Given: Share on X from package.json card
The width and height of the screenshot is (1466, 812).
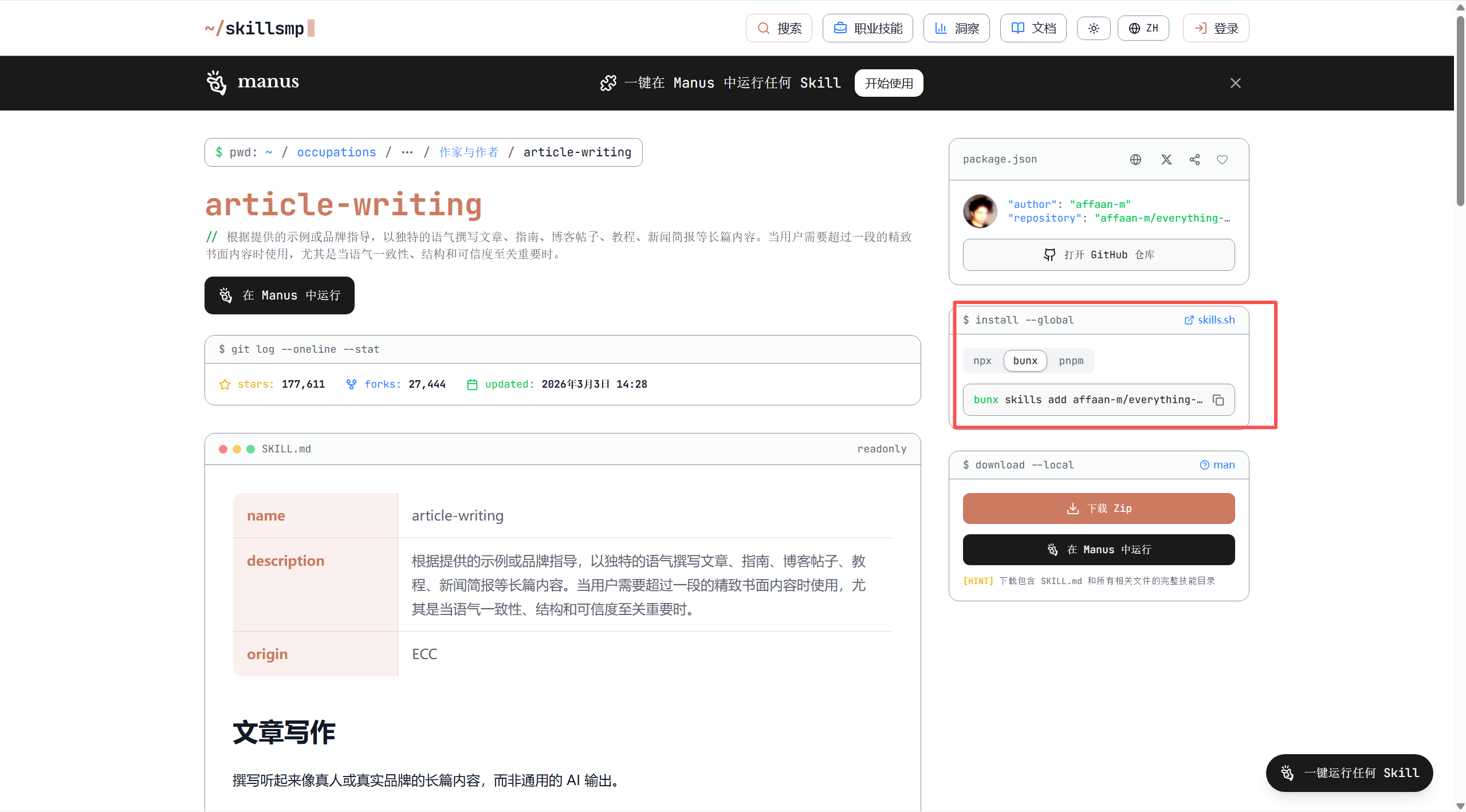Looking at the screenshot, I should [1166, 160].
